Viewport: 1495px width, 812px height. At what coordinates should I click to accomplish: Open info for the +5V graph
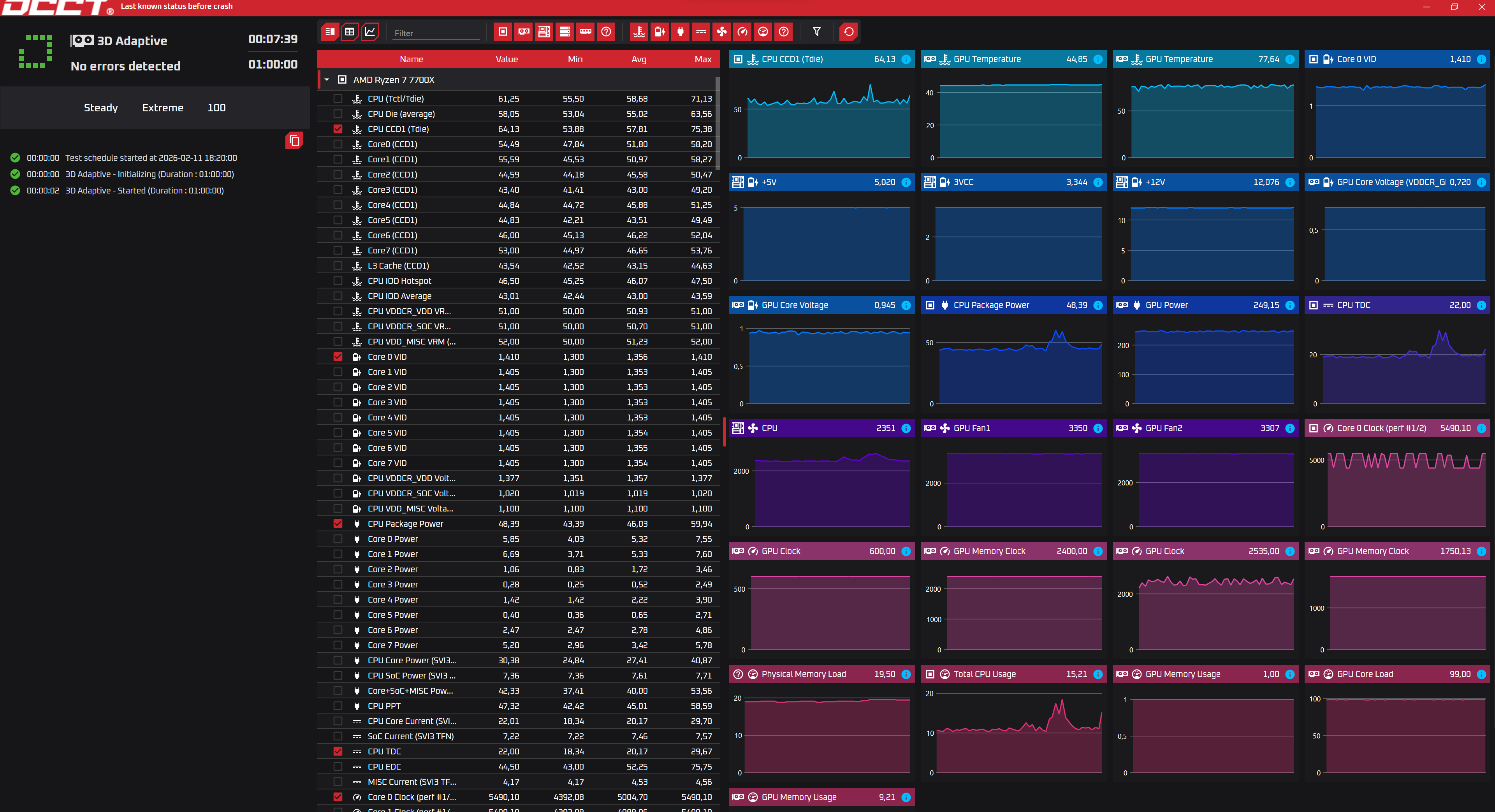[x=906, y=182]
